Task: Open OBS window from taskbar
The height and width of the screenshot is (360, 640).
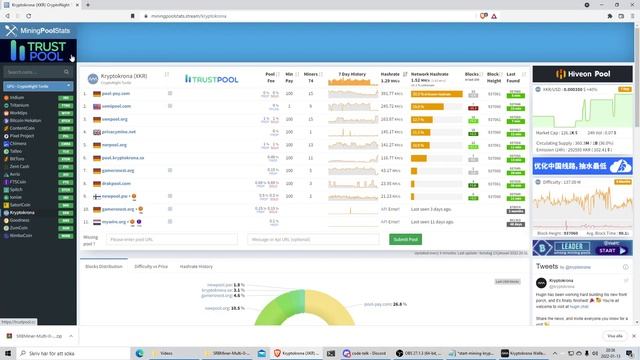Action: (419, 353)
